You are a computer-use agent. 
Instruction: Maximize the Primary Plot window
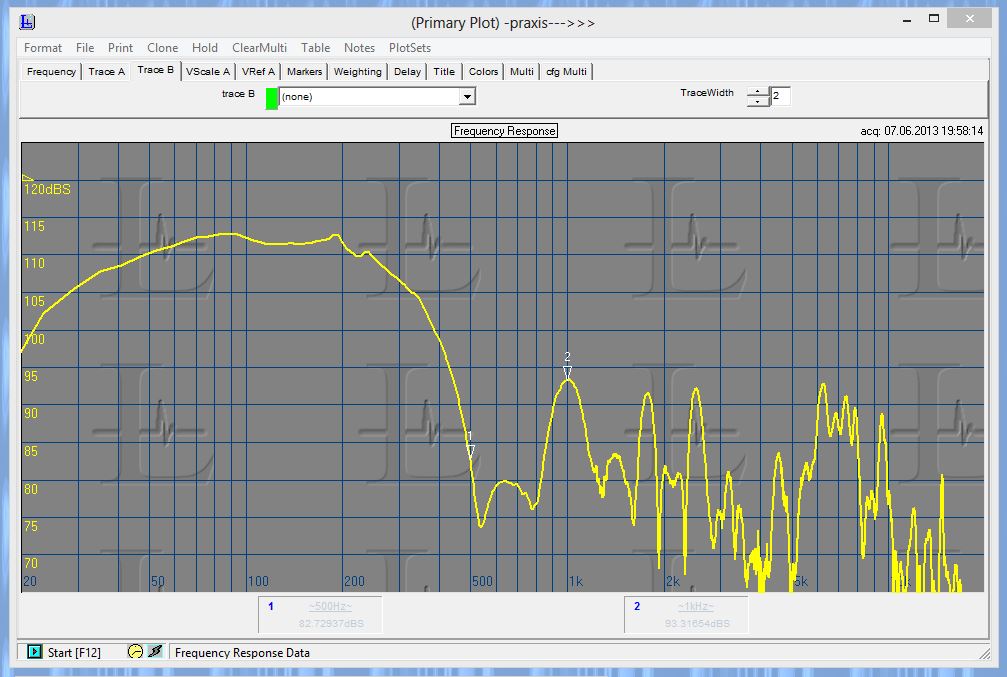pyautogui.click(x=934, y=19)
